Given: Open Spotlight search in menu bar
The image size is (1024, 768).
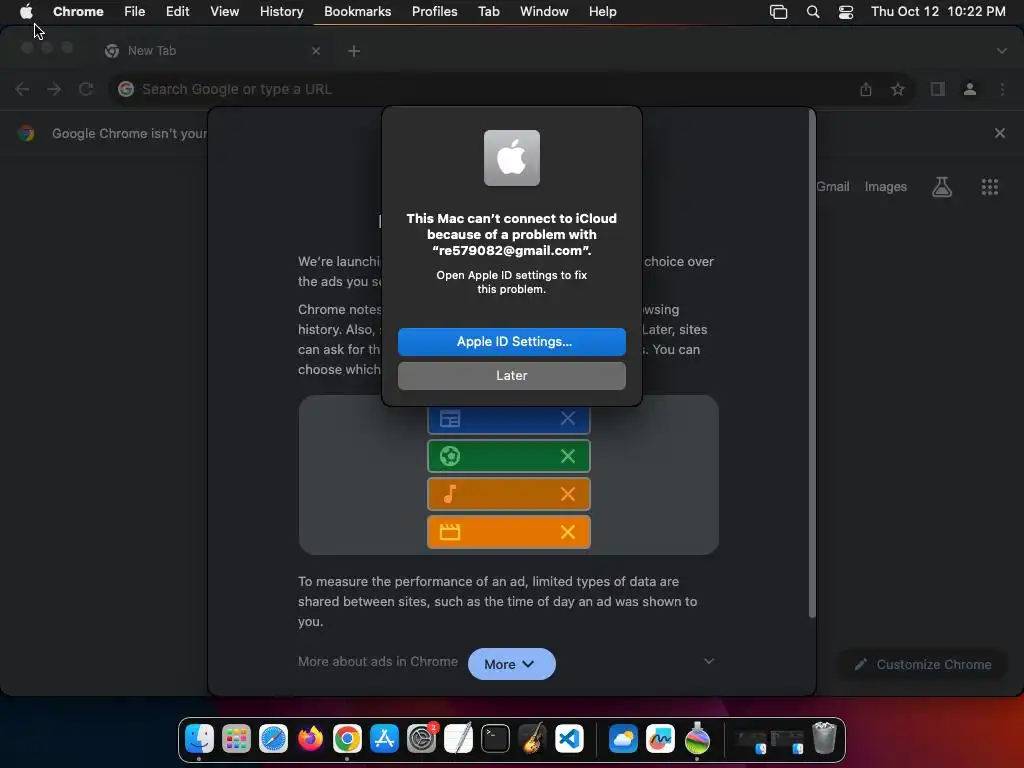Looking at the screenshot, I should click(x=813, y=12).
